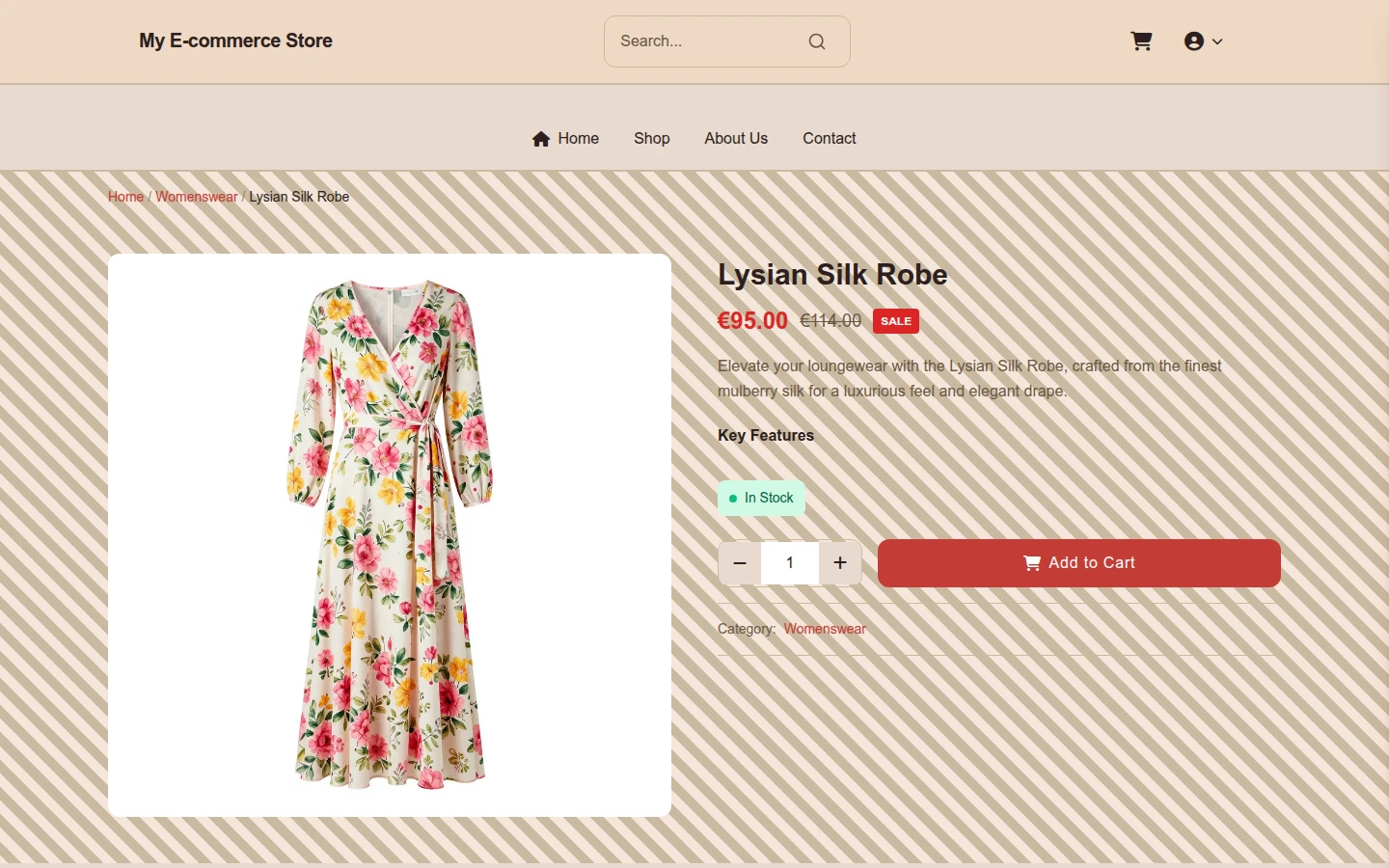Open the Home navigation item
Screen dimensions: 1389x868
(x=565, y=139)
